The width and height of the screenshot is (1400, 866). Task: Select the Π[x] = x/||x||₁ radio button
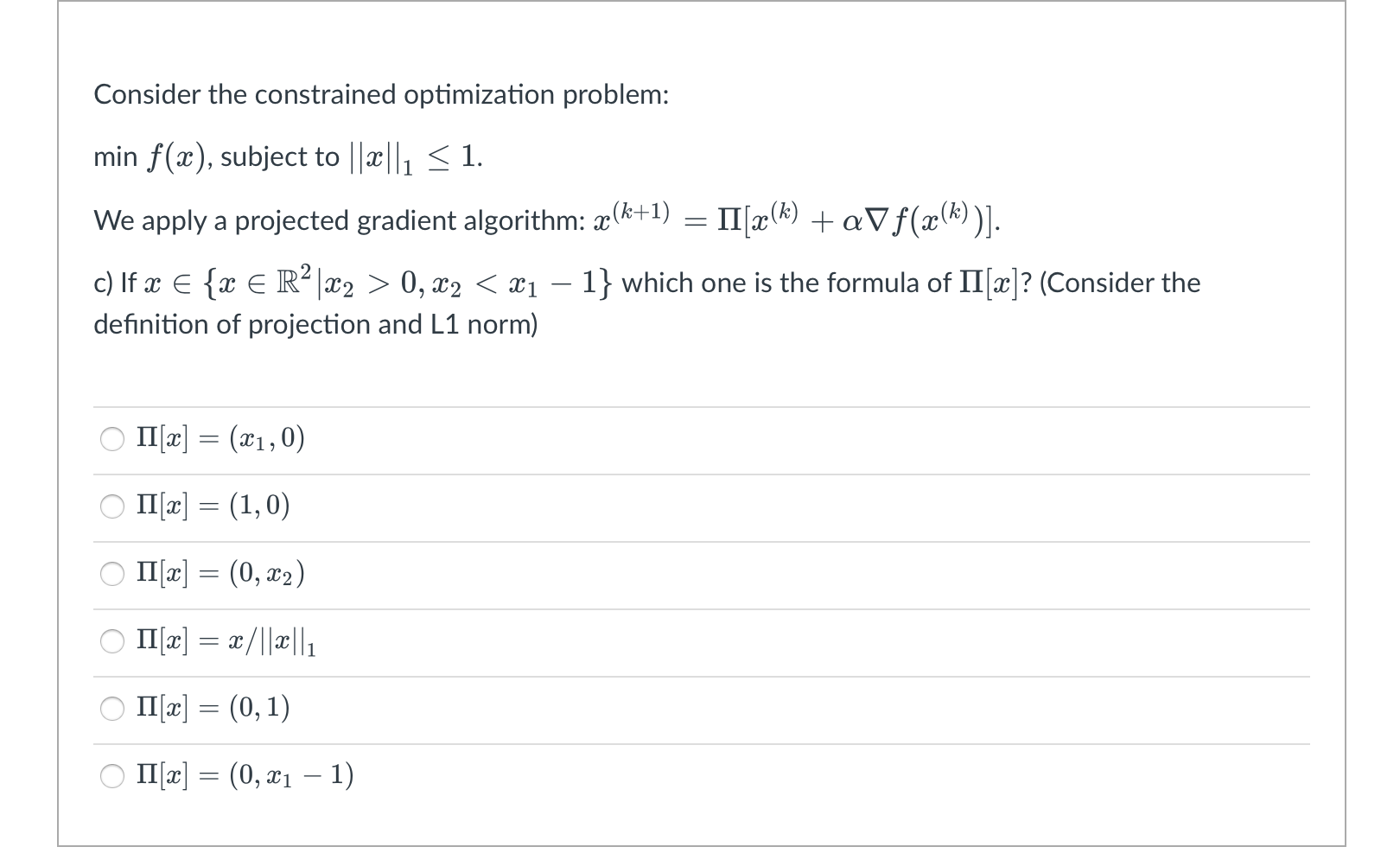point(111,640)
